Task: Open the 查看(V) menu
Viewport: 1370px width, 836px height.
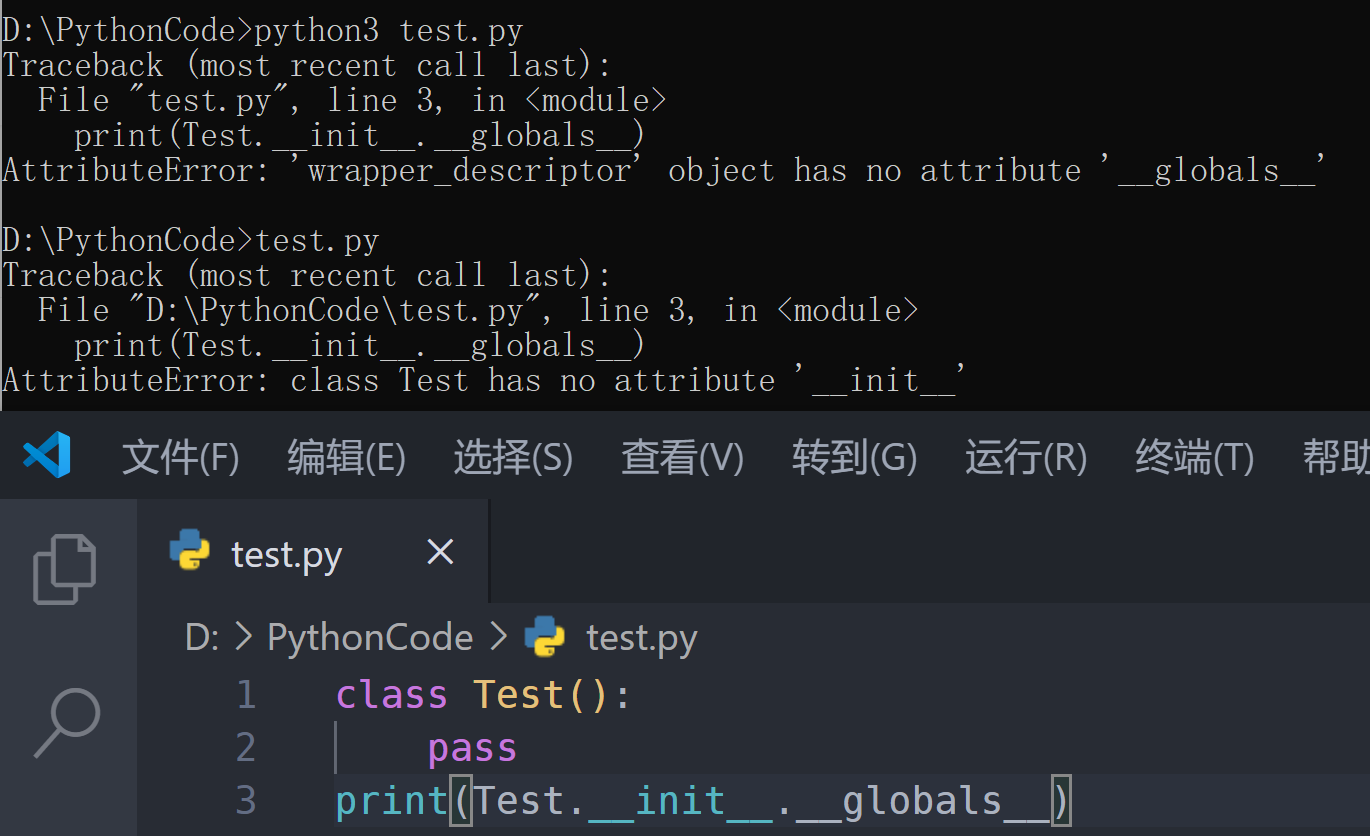Action: pyautogui.click(x=682, y=458)
